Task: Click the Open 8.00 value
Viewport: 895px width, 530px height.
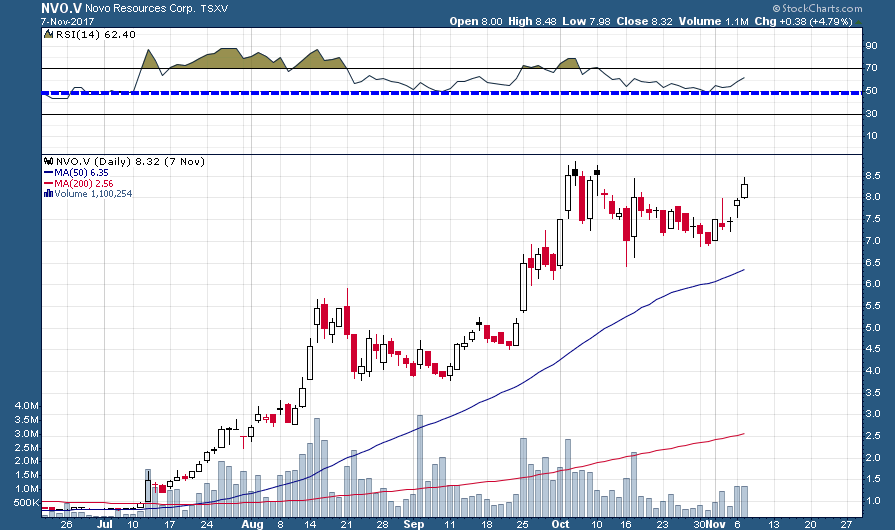Action: (475, 21)
